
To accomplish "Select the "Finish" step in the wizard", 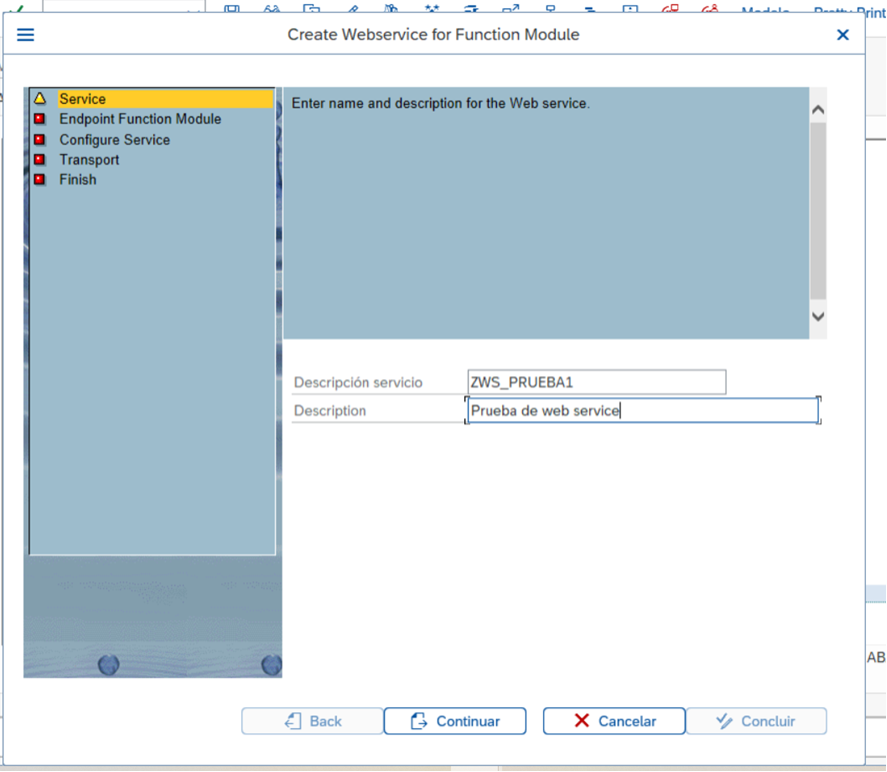I will coord(78,179).
